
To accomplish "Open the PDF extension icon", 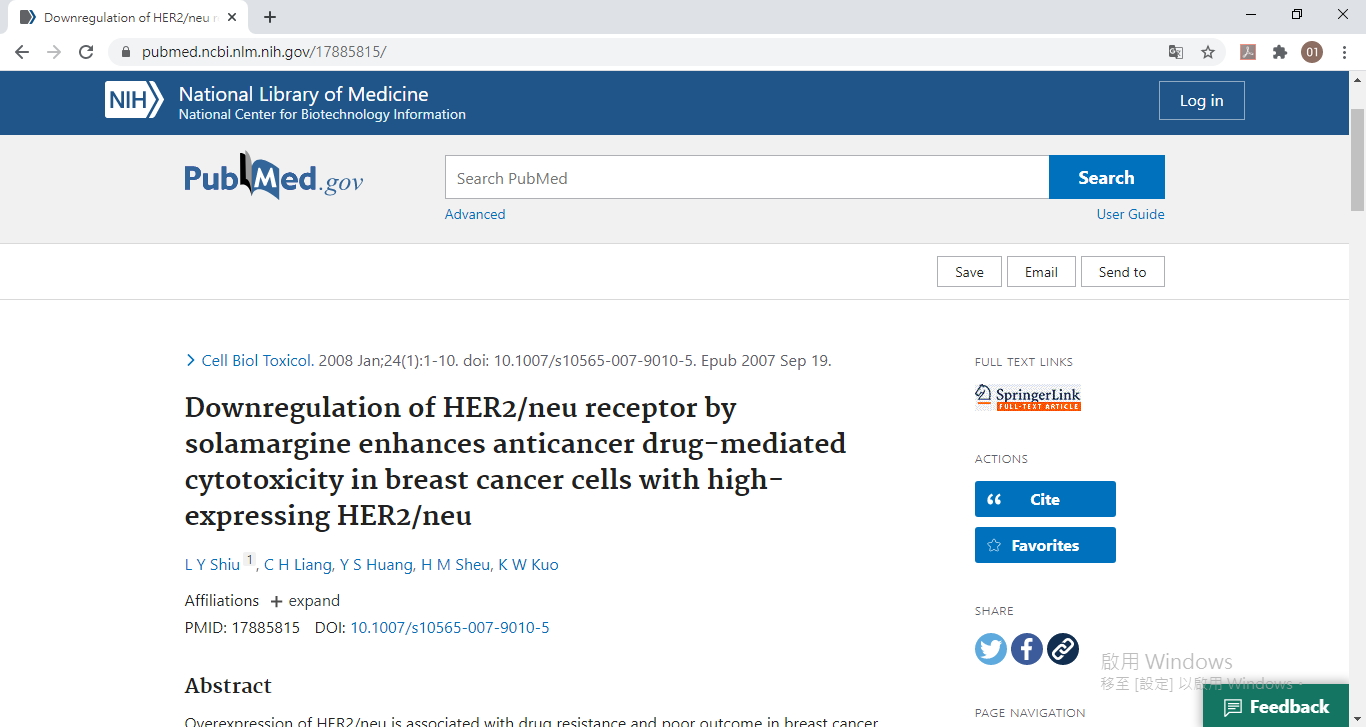I will tap(1248, 52).
